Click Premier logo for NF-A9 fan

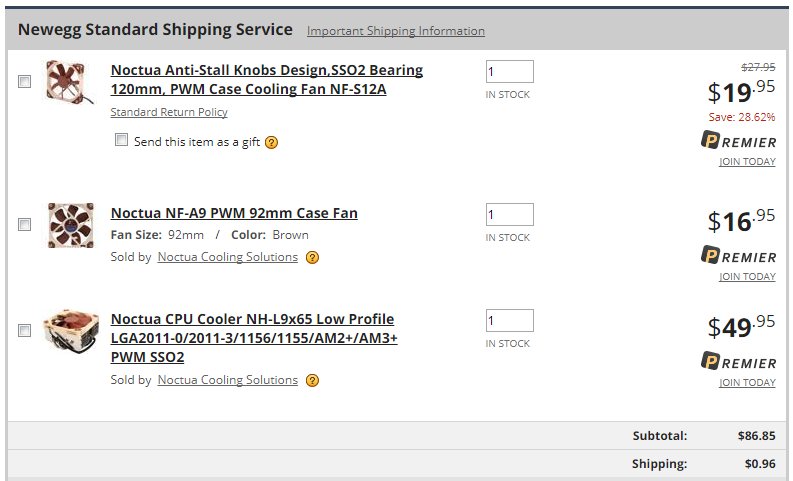739,256
